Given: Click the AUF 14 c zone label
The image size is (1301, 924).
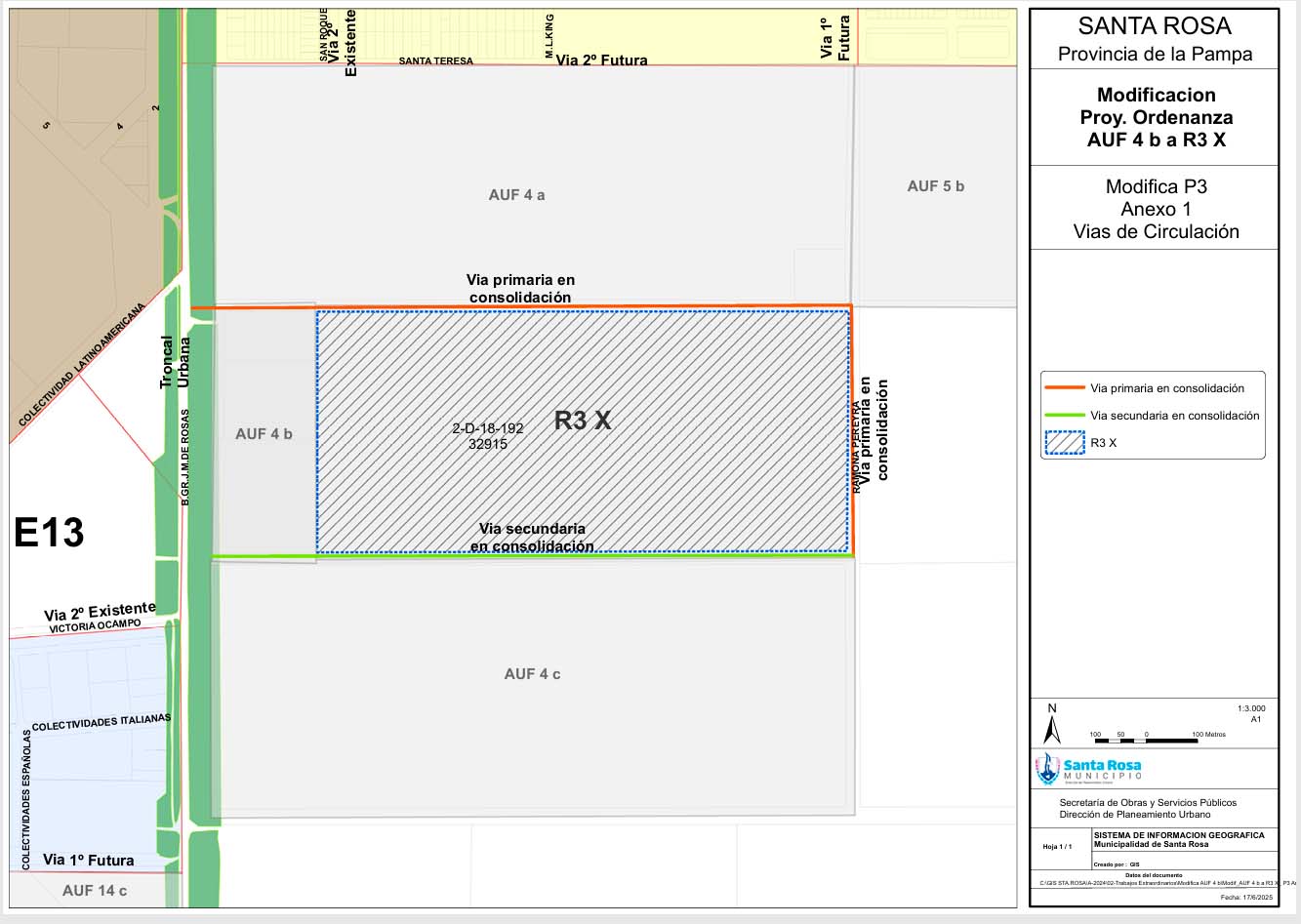Looking at the screenshot, I should tap(95, 891).
